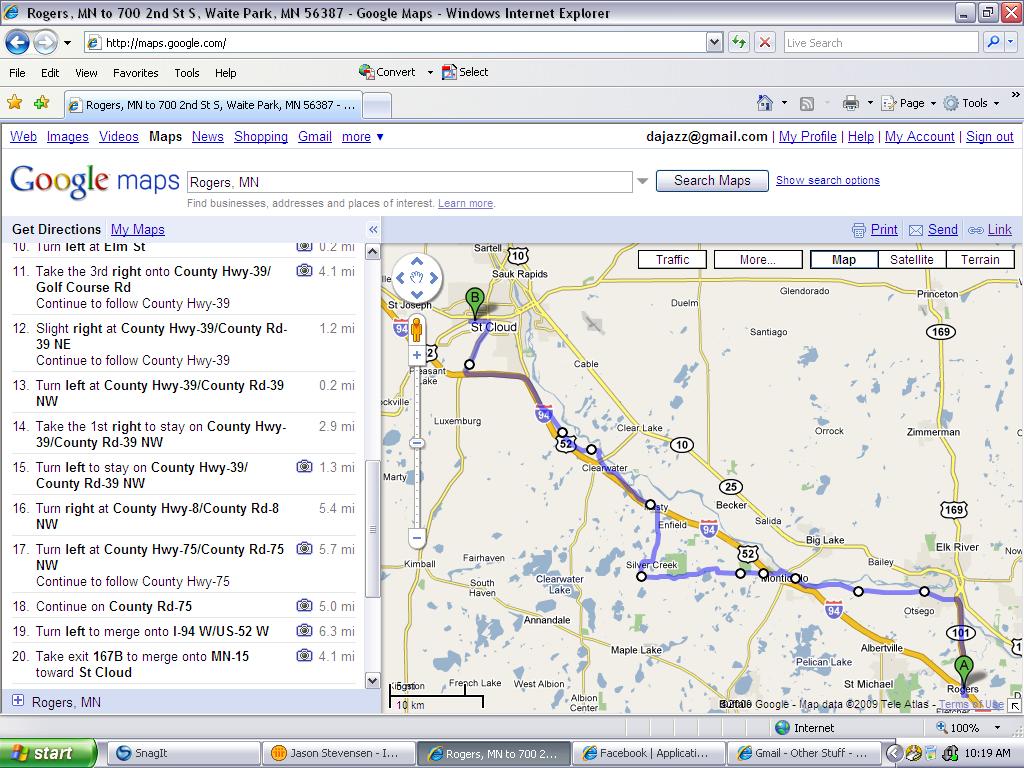Open the View menu

(86, 72)
